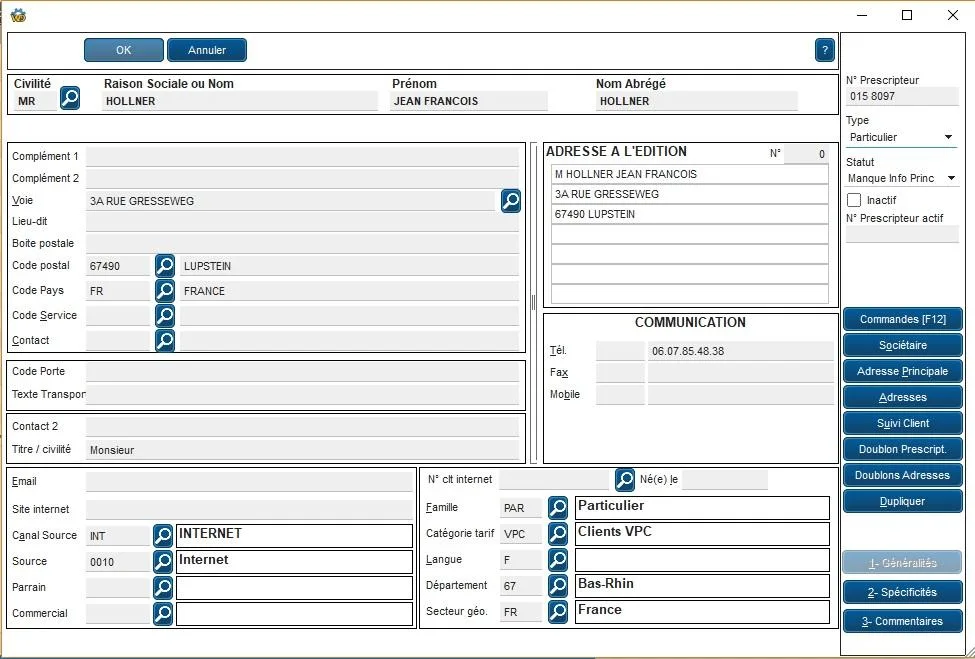The image size is (975, 659).
Task: Open the Civilité lookup magnifier
Action: coord(70,98)
